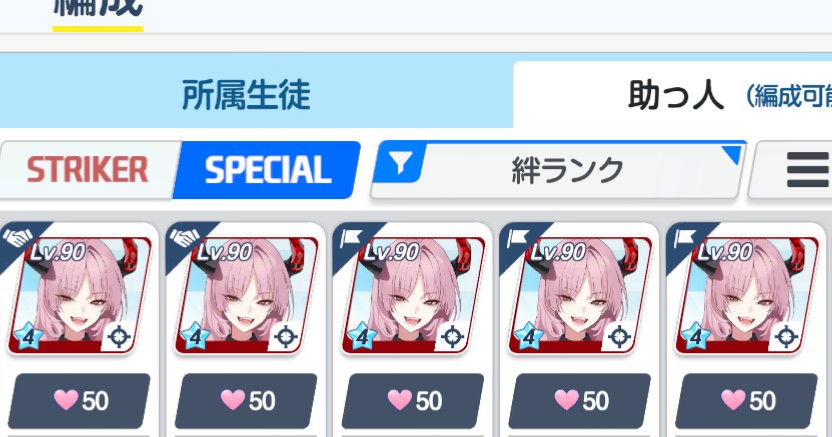832x437 pixels.
Task: Click the bond 50 badge on first card
Action: pos(80,401)
